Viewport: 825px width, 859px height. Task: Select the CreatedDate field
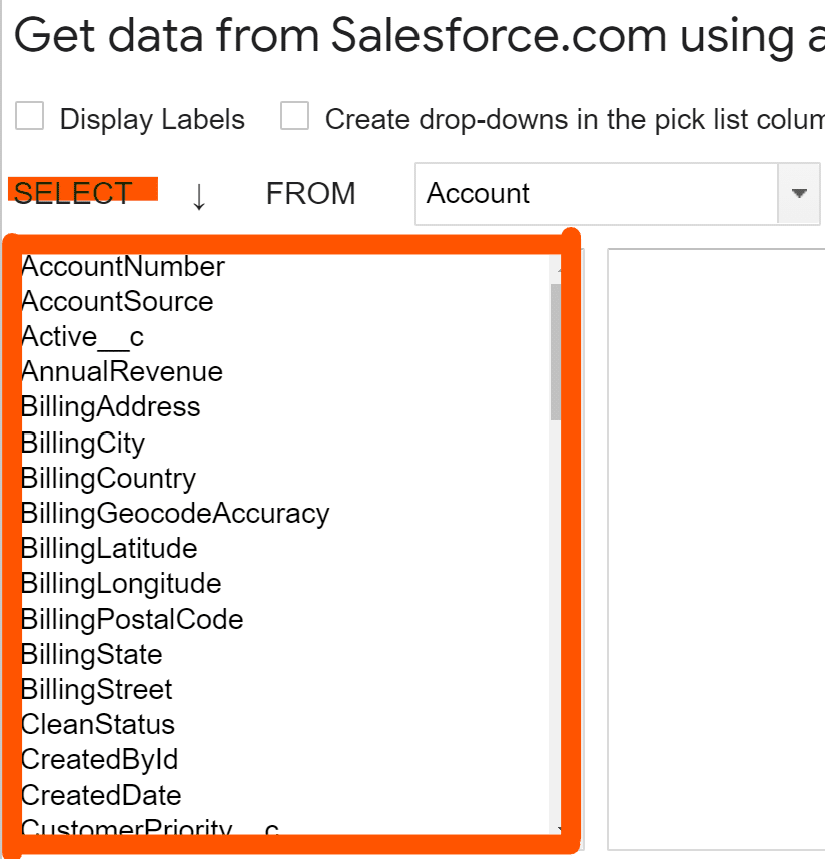coord(101,796)
